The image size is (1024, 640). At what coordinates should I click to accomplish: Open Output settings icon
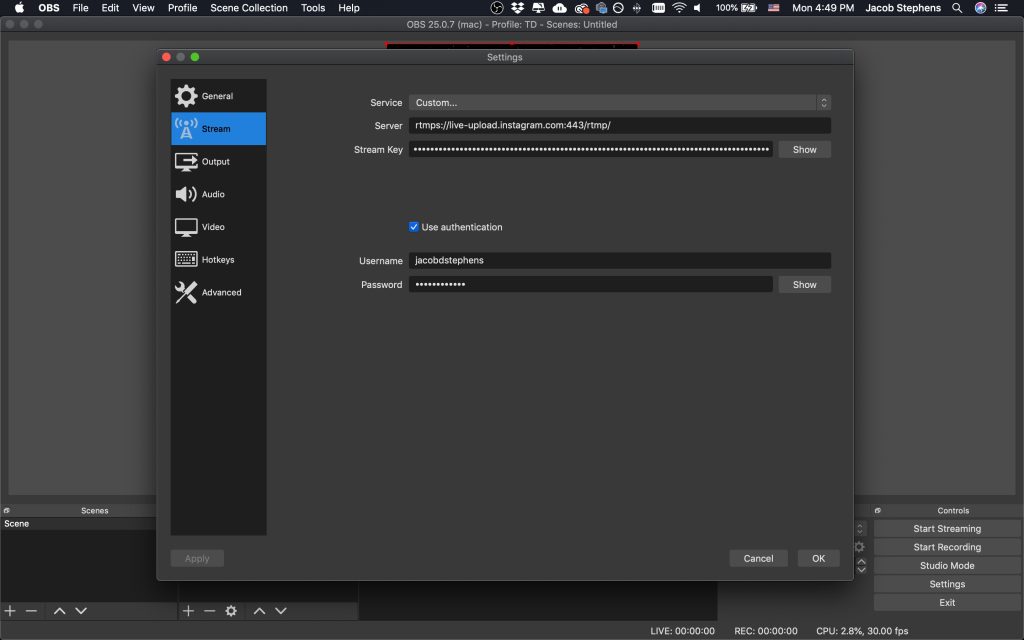pos(186,162)
